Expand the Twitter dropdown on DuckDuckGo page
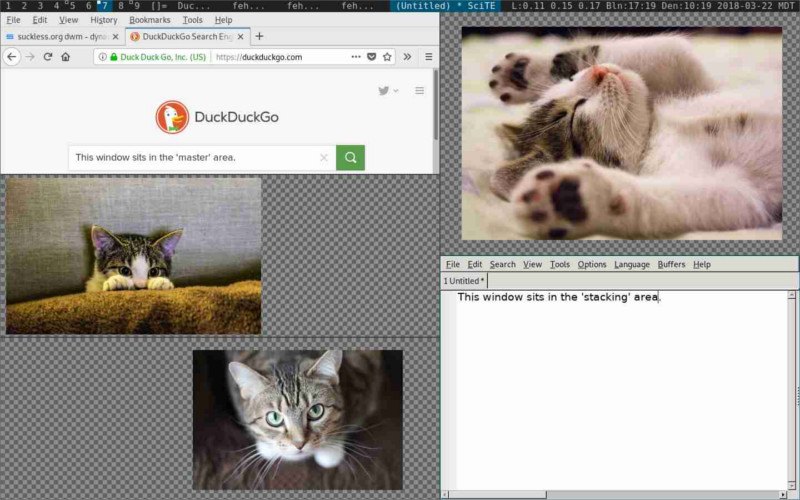 pyautogui.click(x=388, y=91)
